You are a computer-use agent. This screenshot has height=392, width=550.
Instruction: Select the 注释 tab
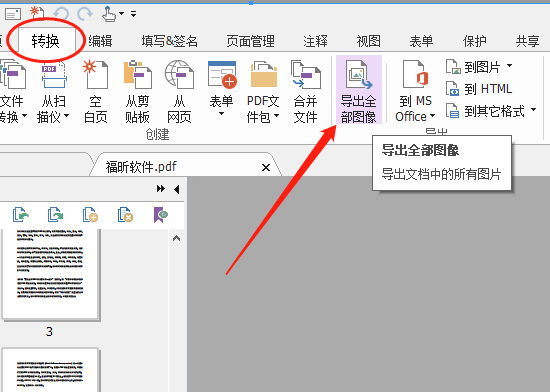315,41
